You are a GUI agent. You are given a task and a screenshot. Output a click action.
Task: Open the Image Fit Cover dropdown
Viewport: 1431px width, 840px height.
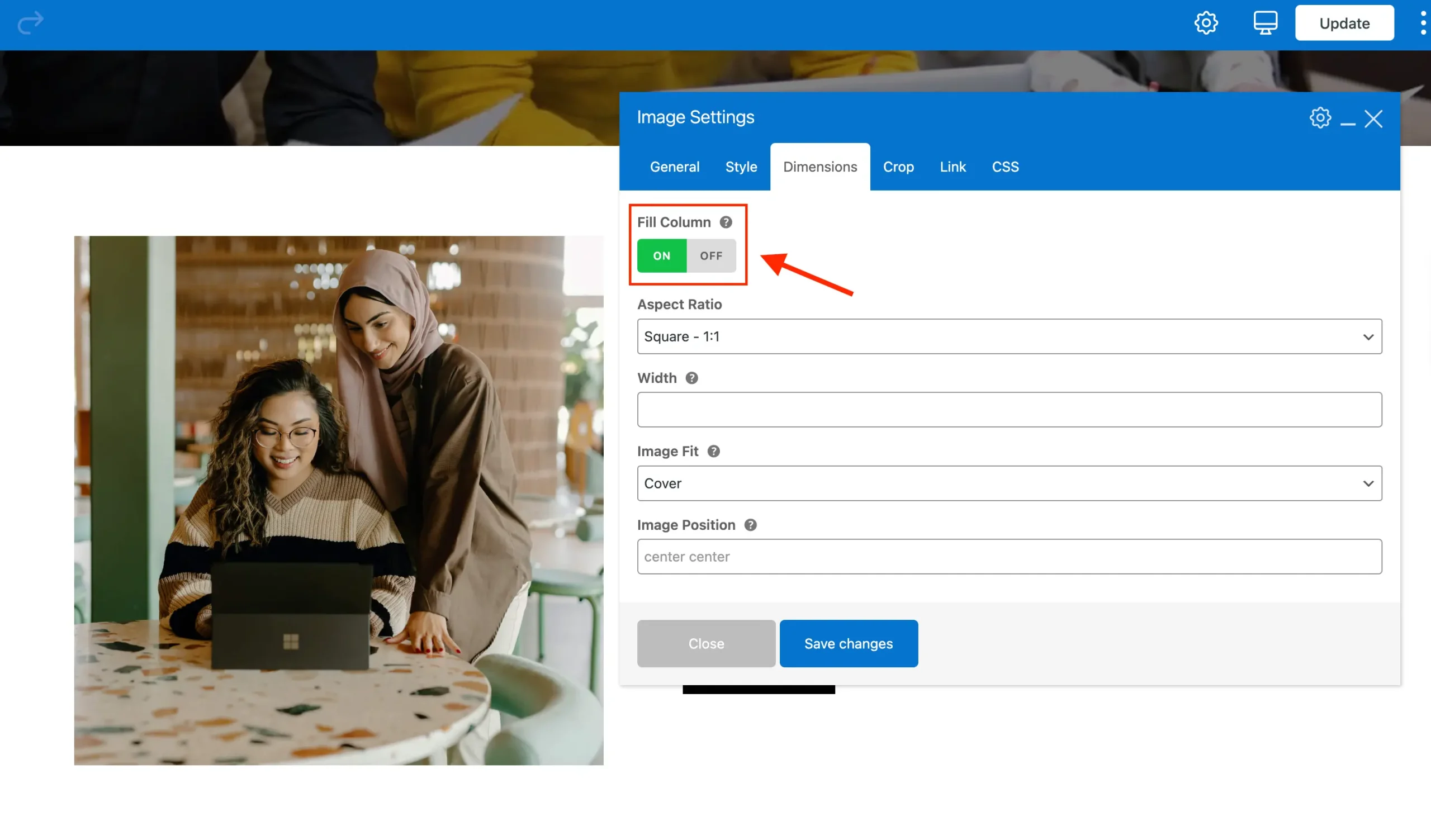(x=1009, y=483)
